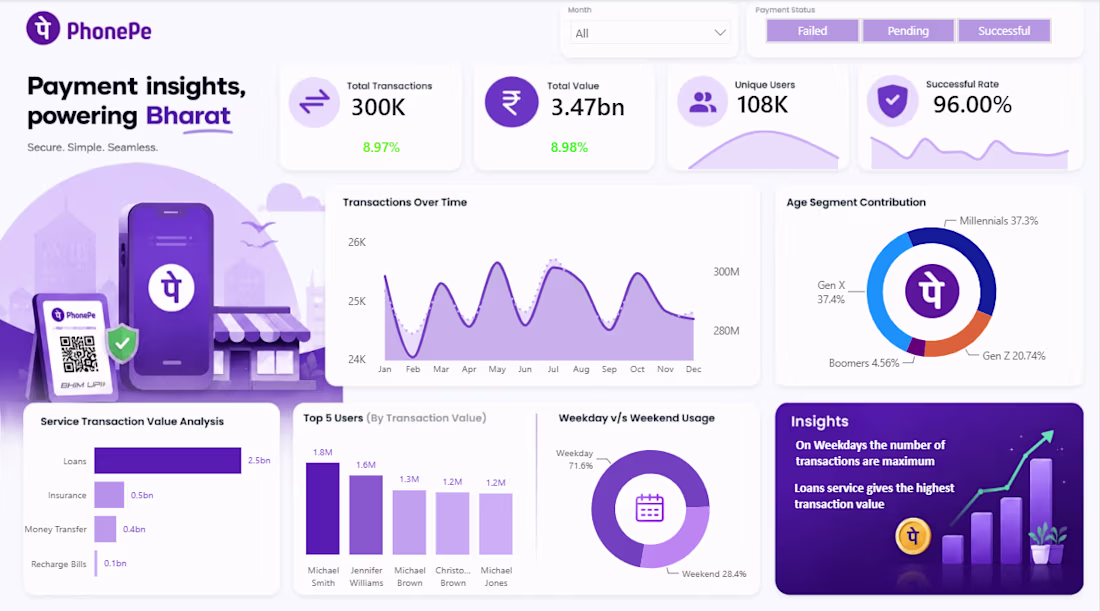1100x611 pixels.
Task: Click Michael Jones' 1.2M bar
Action: (x=496, y=524)
